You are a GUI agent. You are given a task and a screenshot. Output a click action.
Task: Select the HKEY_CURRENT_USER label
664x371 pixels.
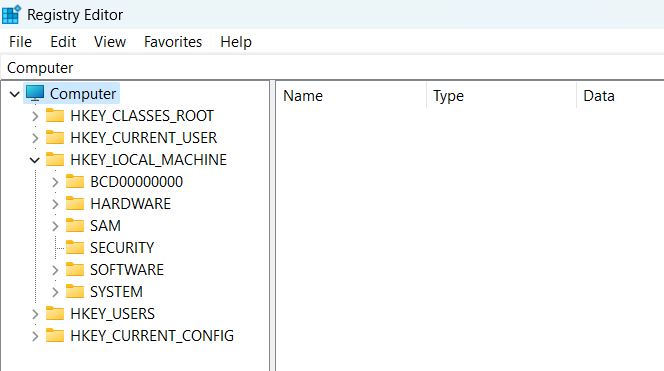(x=144, y=138)
